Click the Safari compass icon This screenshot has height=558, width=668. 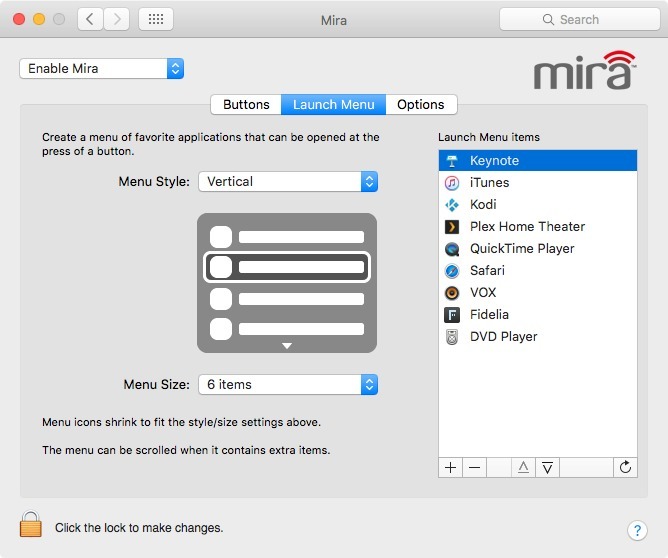pyautogui.click(x=452, y=271)
